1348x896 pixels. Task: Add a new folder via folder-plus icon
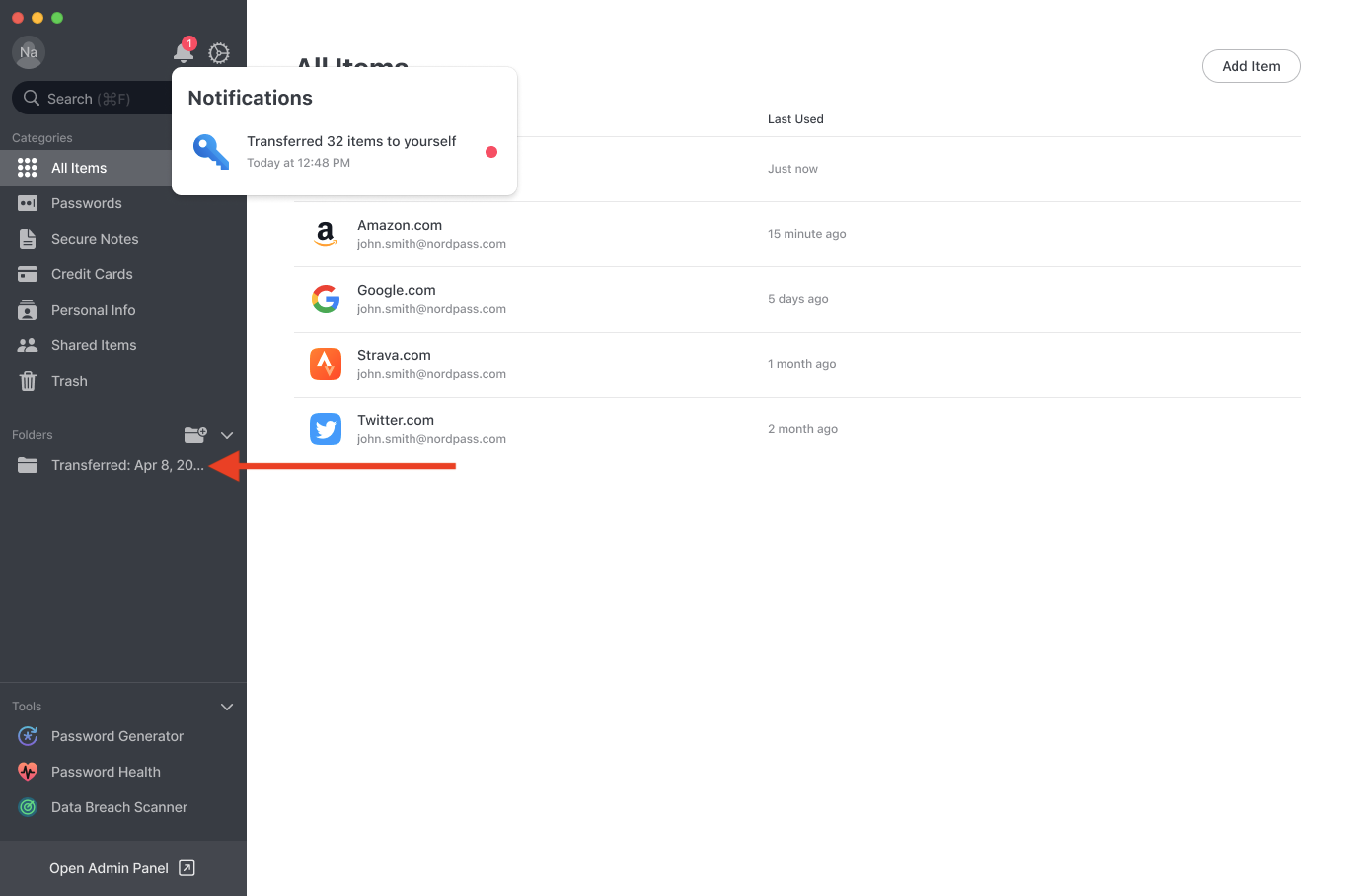click(x=195, y=434)
